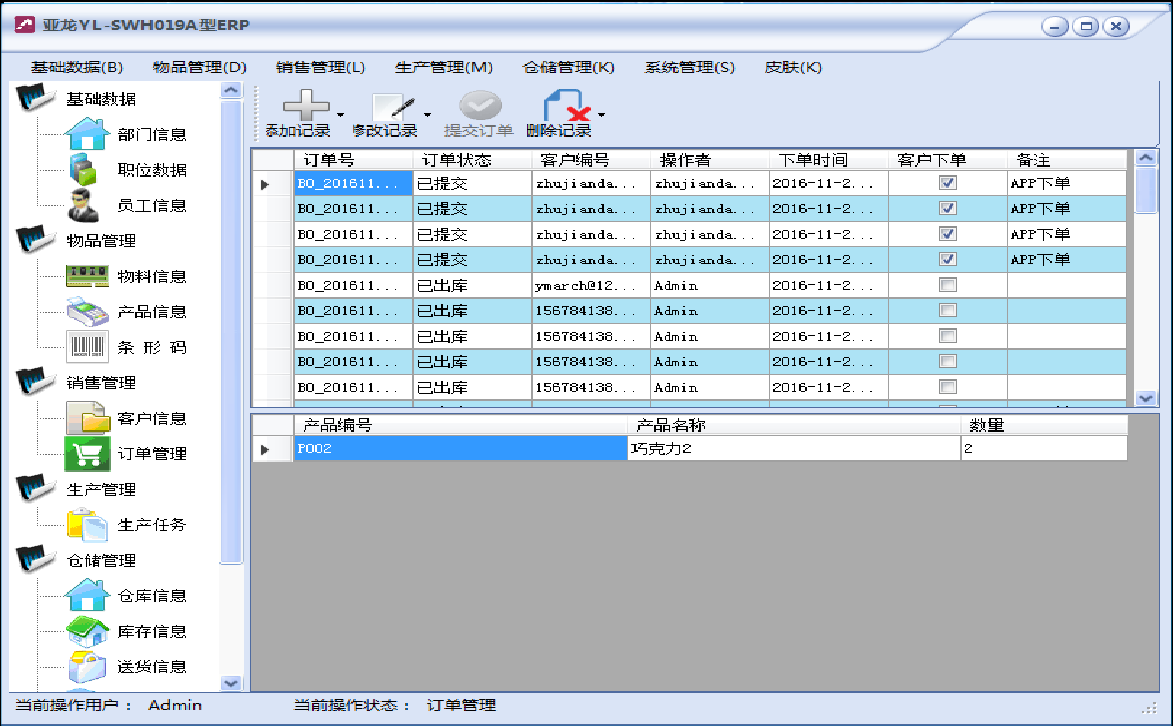The image size is (1173, 726).
Task: Select product name cell 巧克力2
Action: pyautogui.click(x=794, y=448)
